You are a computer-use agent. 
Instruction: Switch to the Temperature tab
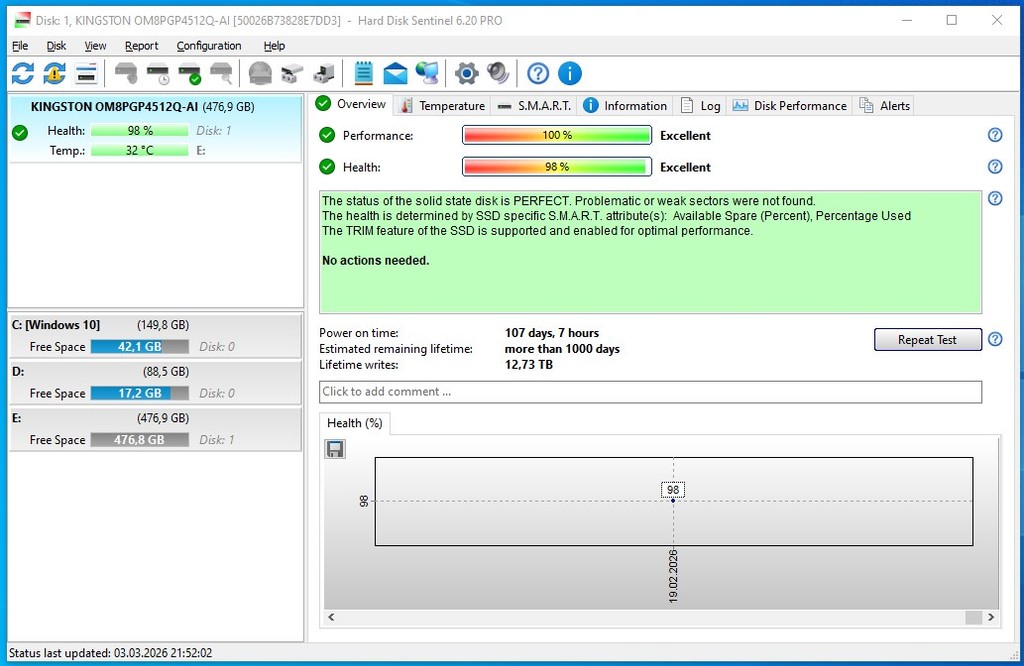441,106
